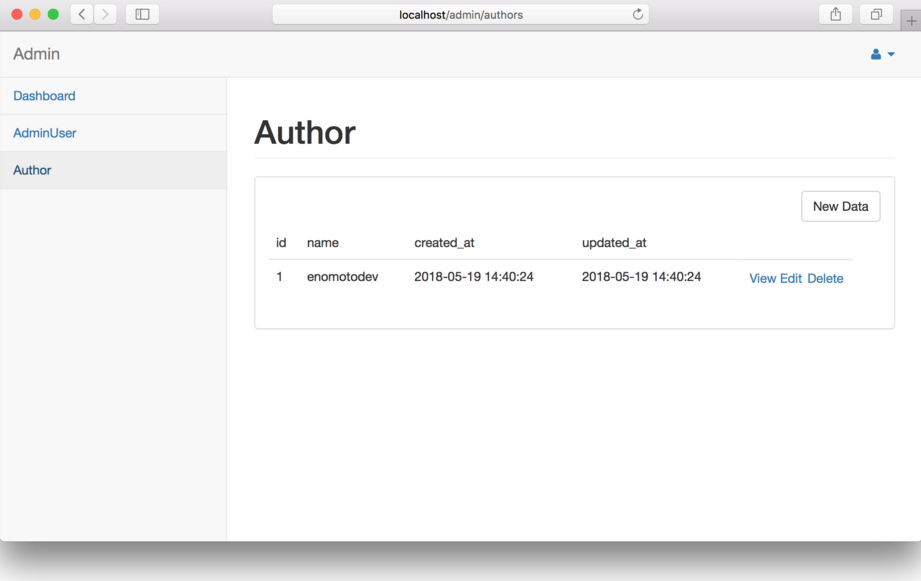Click the enomotodev name cell
This screenshot has width=921, height=581.
pos(342,276)
